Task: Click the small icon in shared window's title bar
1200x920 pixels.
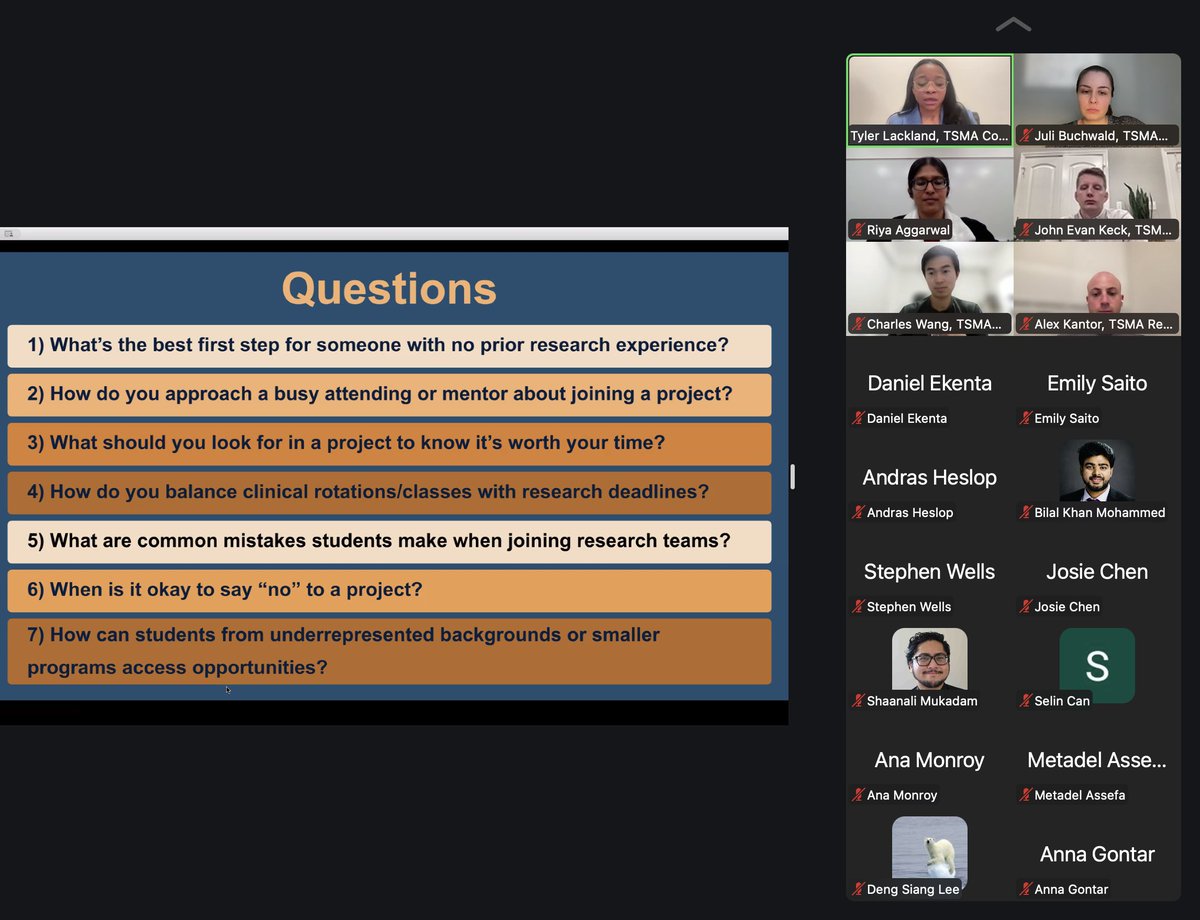Action: 9,234
